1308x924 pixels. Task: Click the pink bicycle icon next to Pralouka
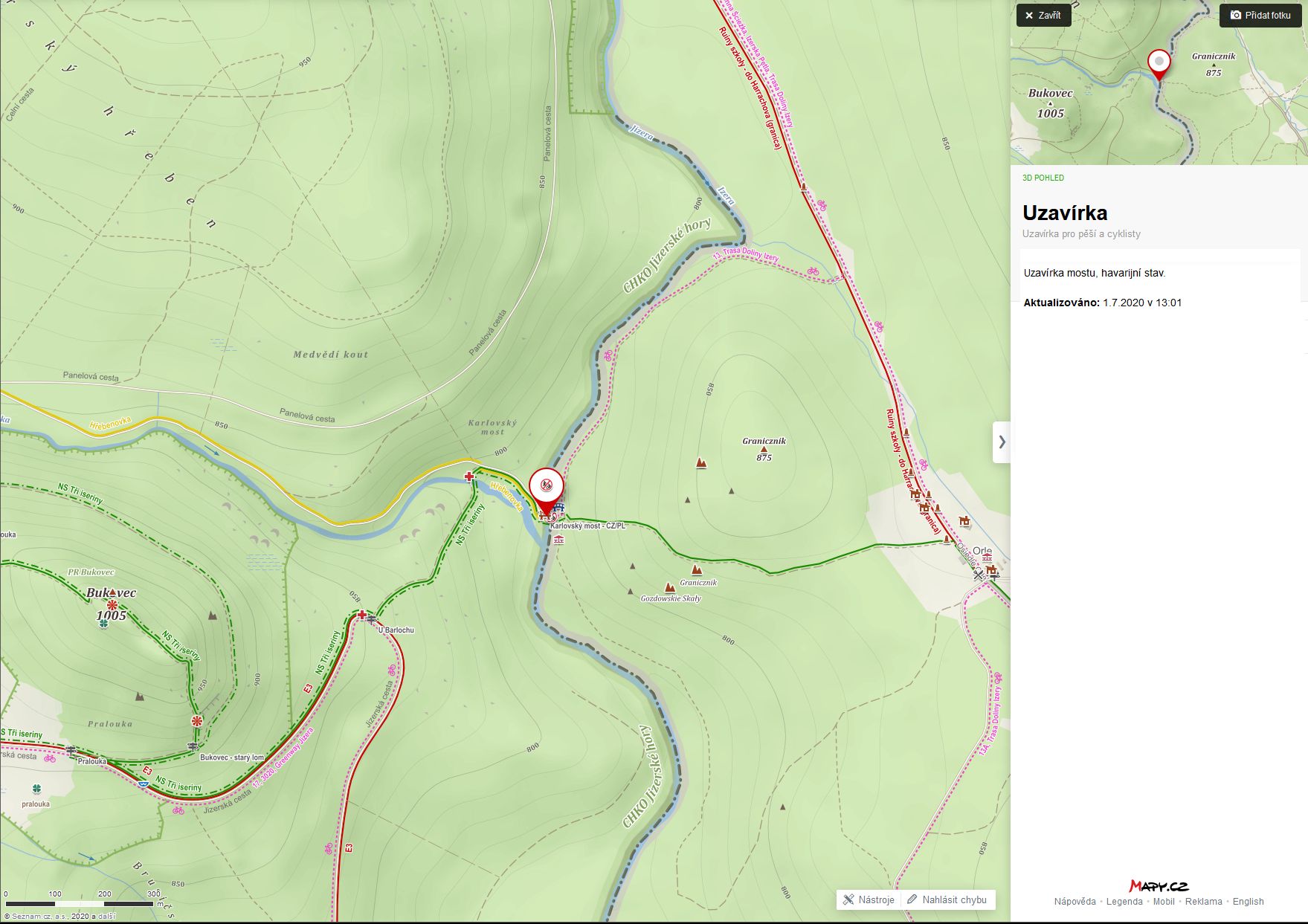(50, 758)
